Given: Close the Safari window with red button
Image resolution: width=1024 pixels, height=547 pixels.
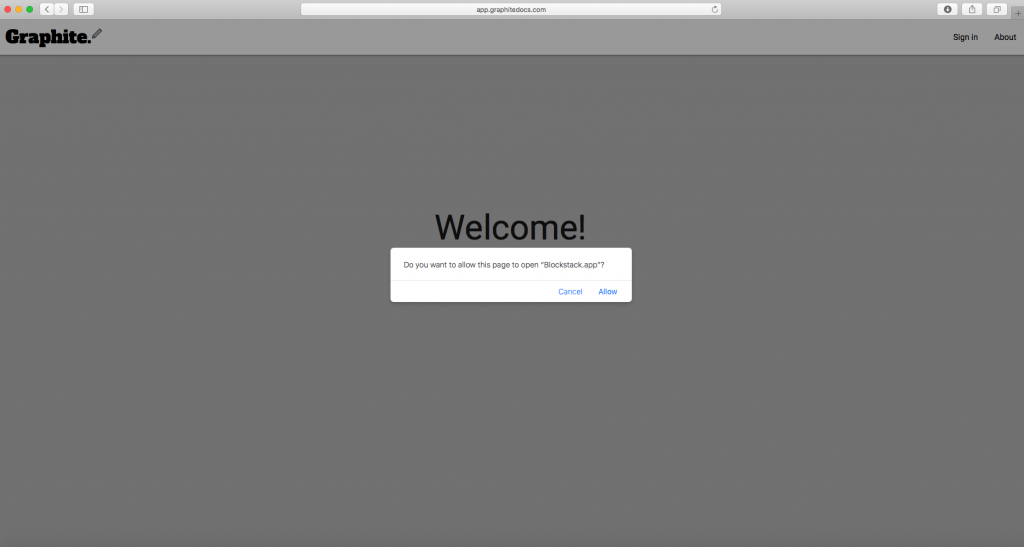Looking at the screenshot, I should [8, 9].
